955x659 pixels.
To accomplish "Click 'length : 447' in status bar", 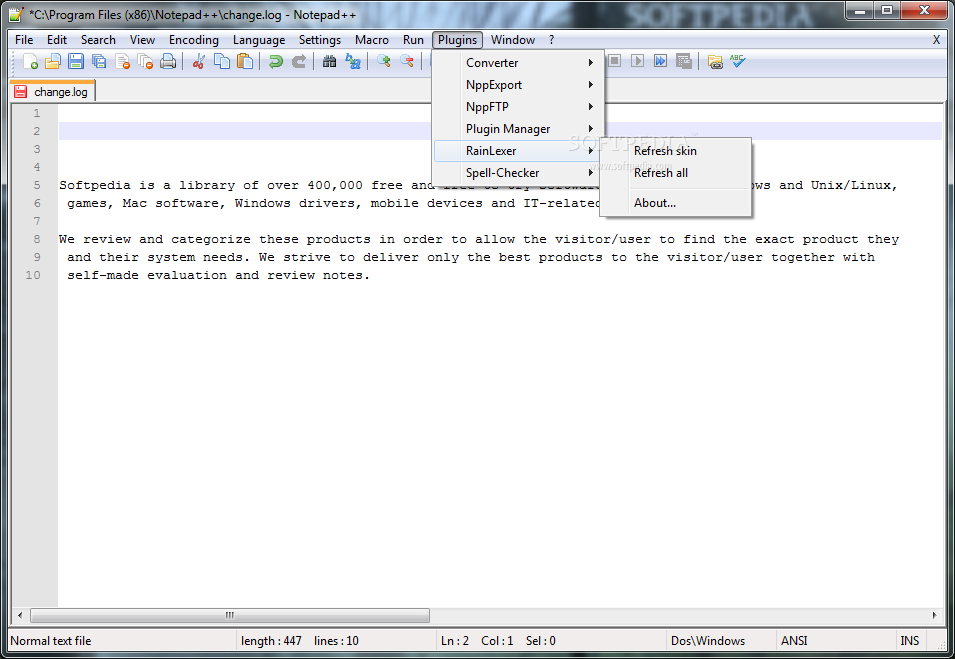I will pyautogui.click(x=271, y=641).
